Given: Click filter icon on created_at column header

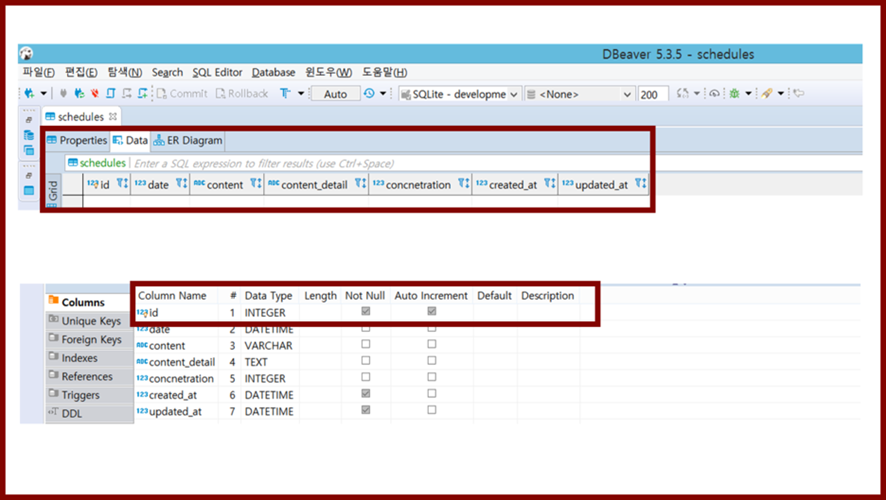Looking at the screenshot, I should tap(549, 183).
